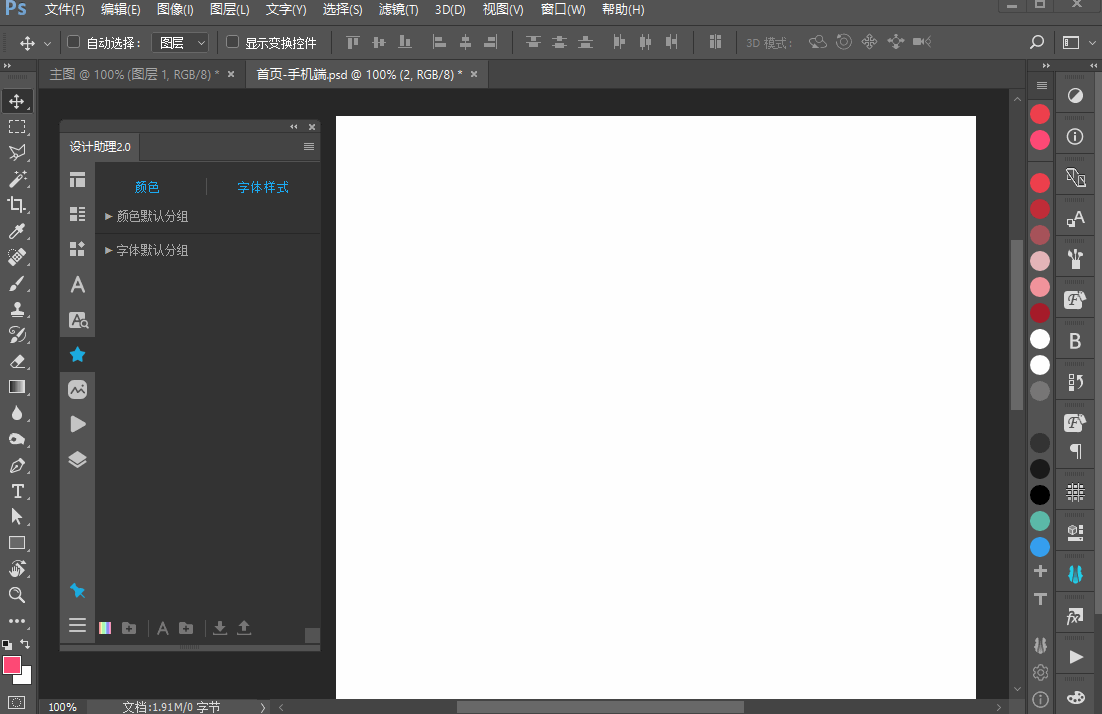Open the paragraph panel icon on right dock
Screen dimensions: 1102x714
[1075, 450]
